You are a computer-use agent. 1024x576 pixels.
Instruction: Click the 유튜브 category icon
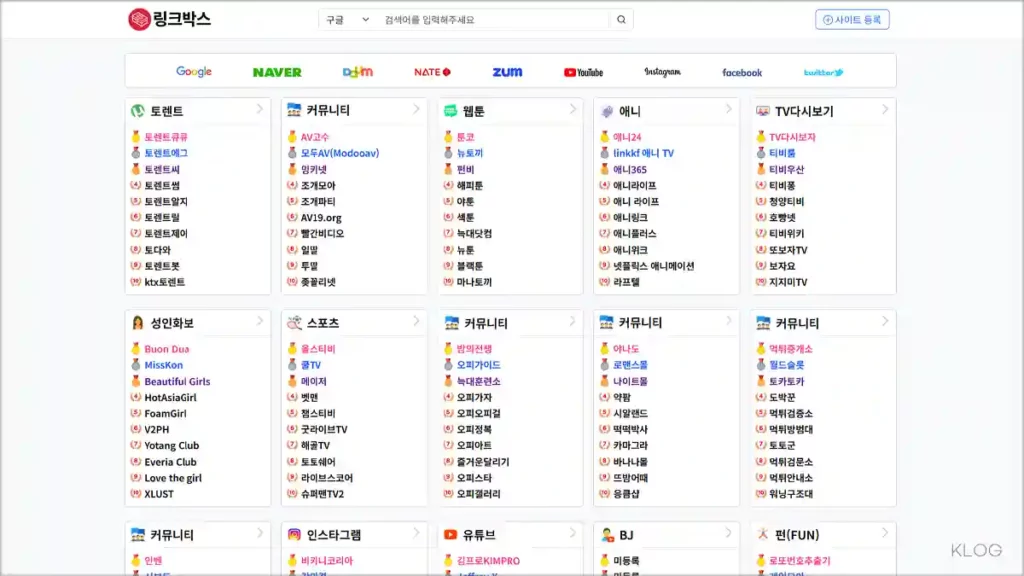450,534
